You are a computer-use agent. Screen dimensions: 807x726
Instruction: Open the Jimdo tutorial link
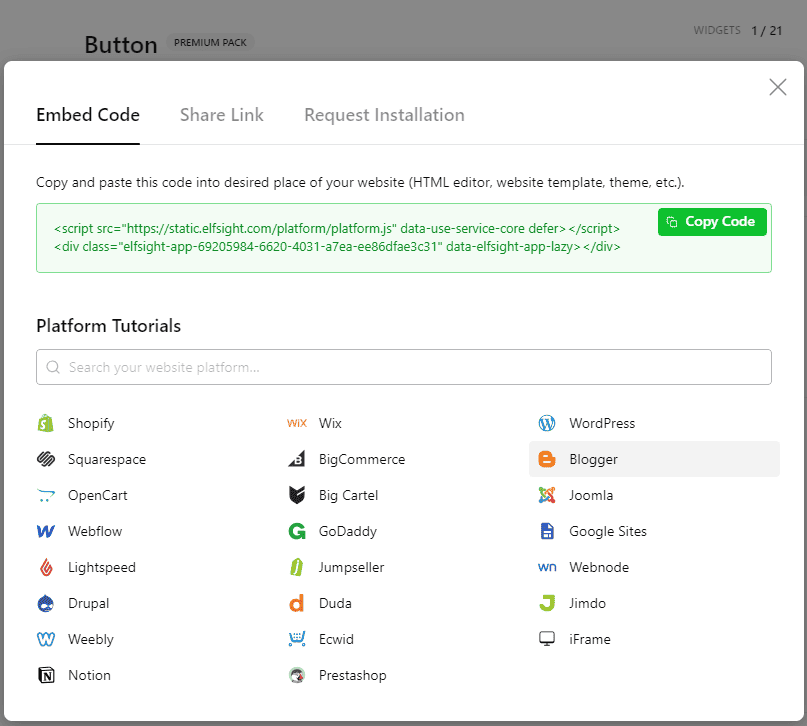pyautogui.click(x=587, y=603)
